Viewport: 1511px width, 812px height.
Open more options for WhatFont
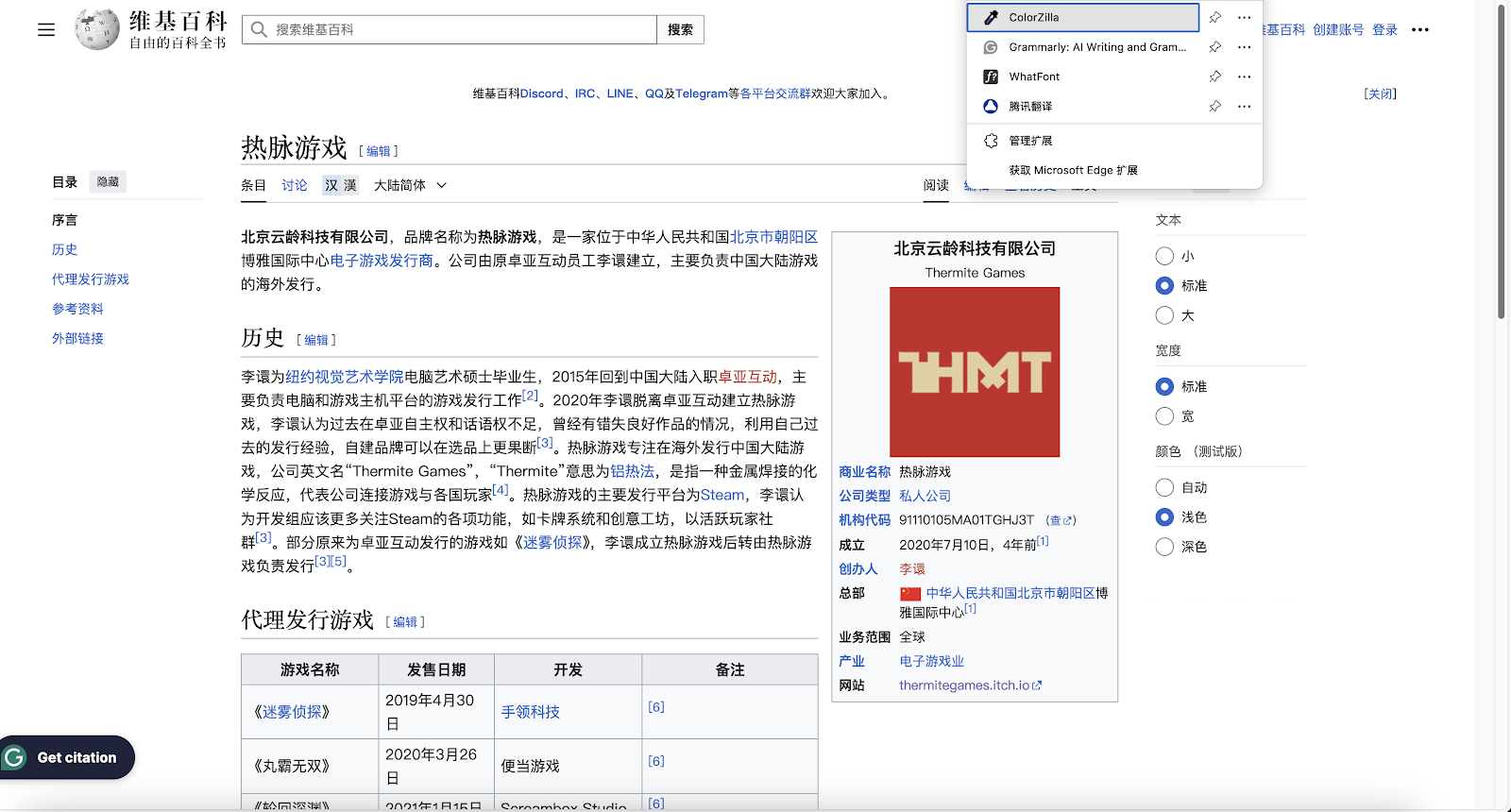pos(1245,76)
